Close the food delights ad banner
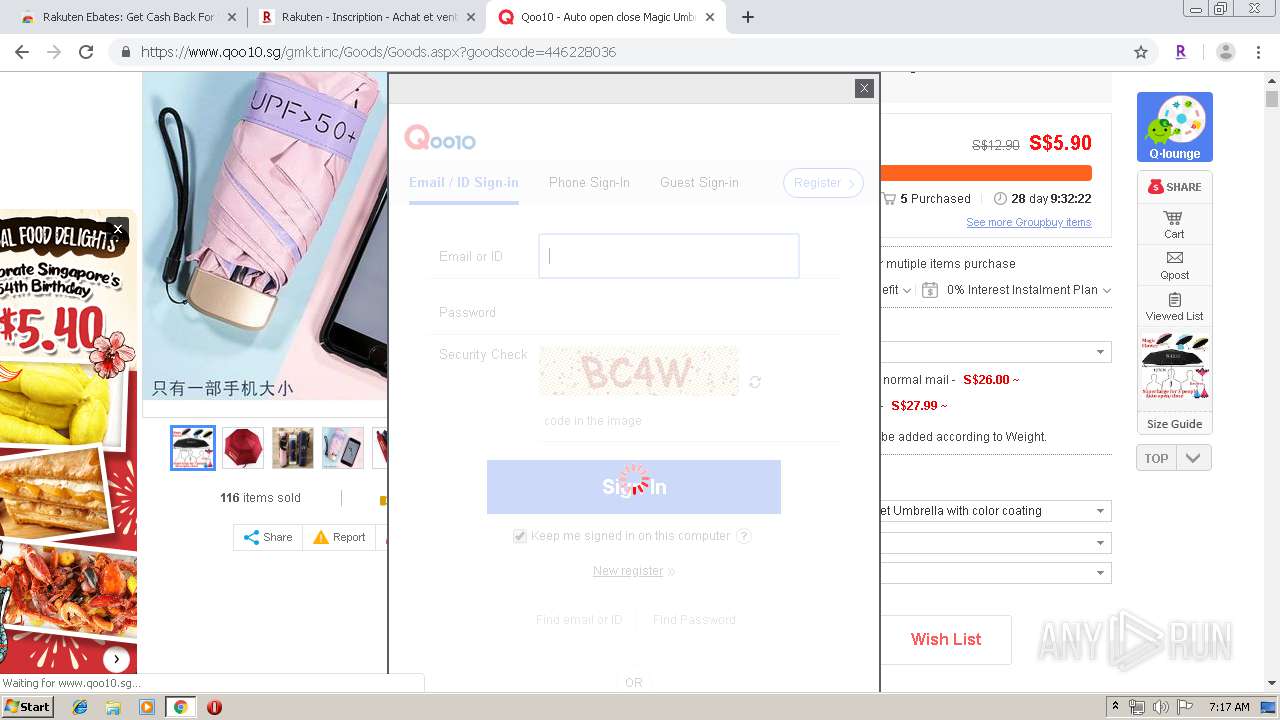The image size is (1280, 720). pos(118,229)
